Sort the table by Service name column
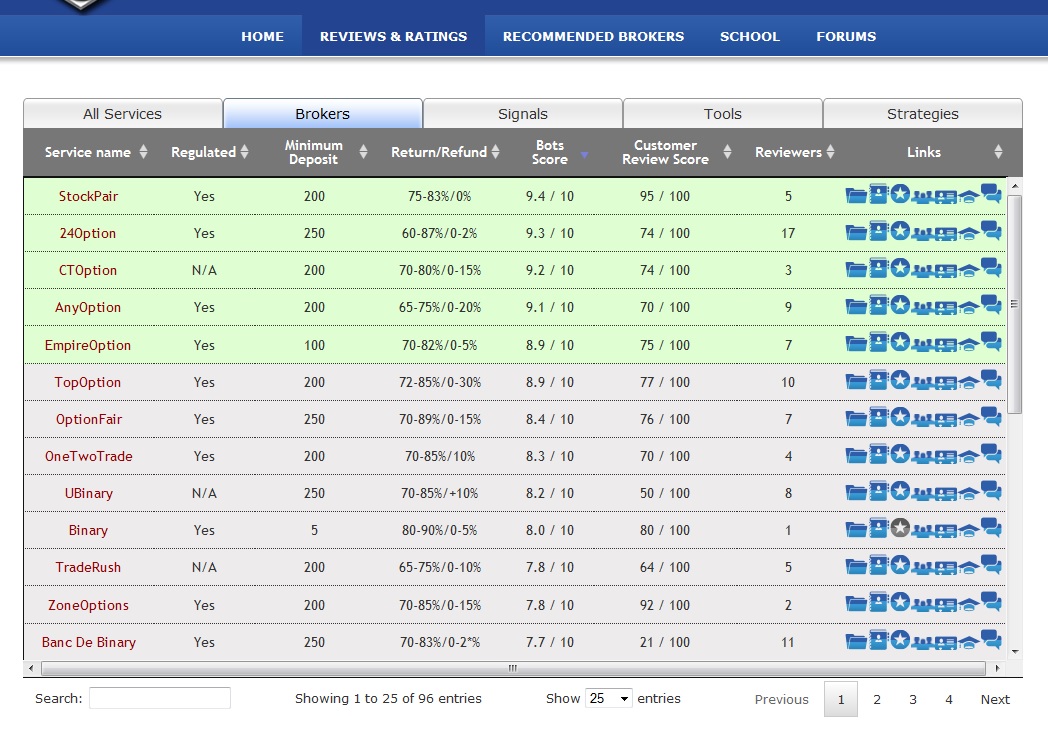1048x729 pixels. click(143, 152)
